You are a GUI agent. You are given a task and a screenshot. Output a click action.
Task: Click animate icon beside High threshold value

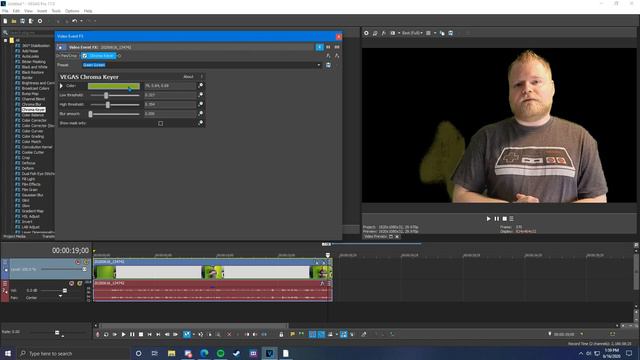click(200, 104)
